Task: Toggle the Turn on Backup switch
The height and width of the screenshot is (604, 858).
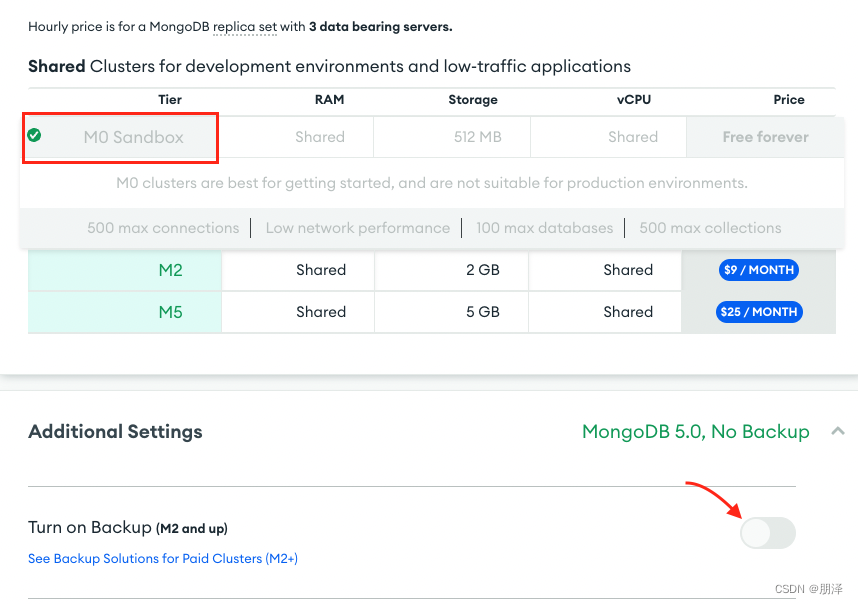Action: point(768,533)
